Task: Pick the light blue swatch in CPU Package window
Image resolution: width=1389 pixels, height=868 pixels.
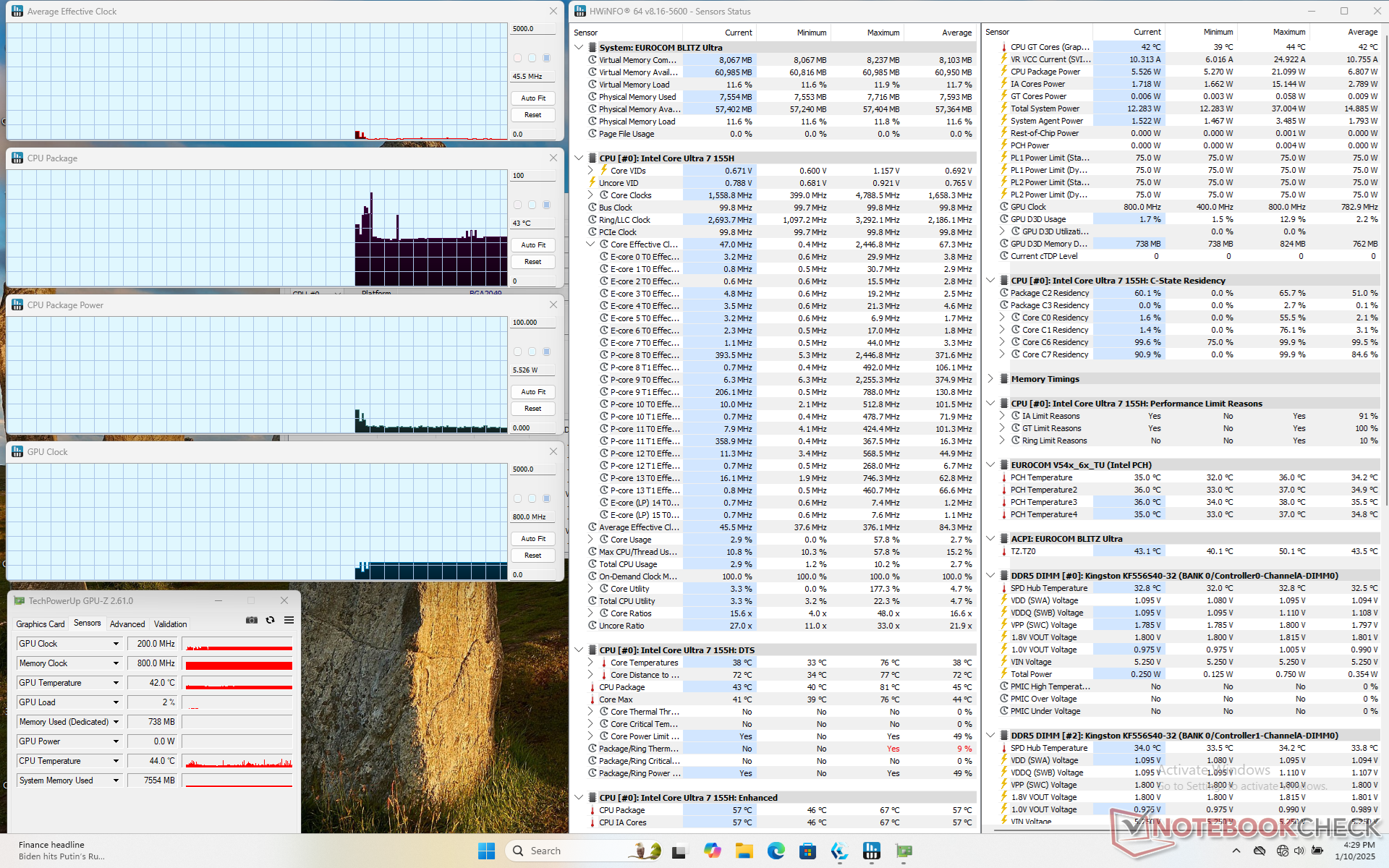Action: tap(532, 205)
